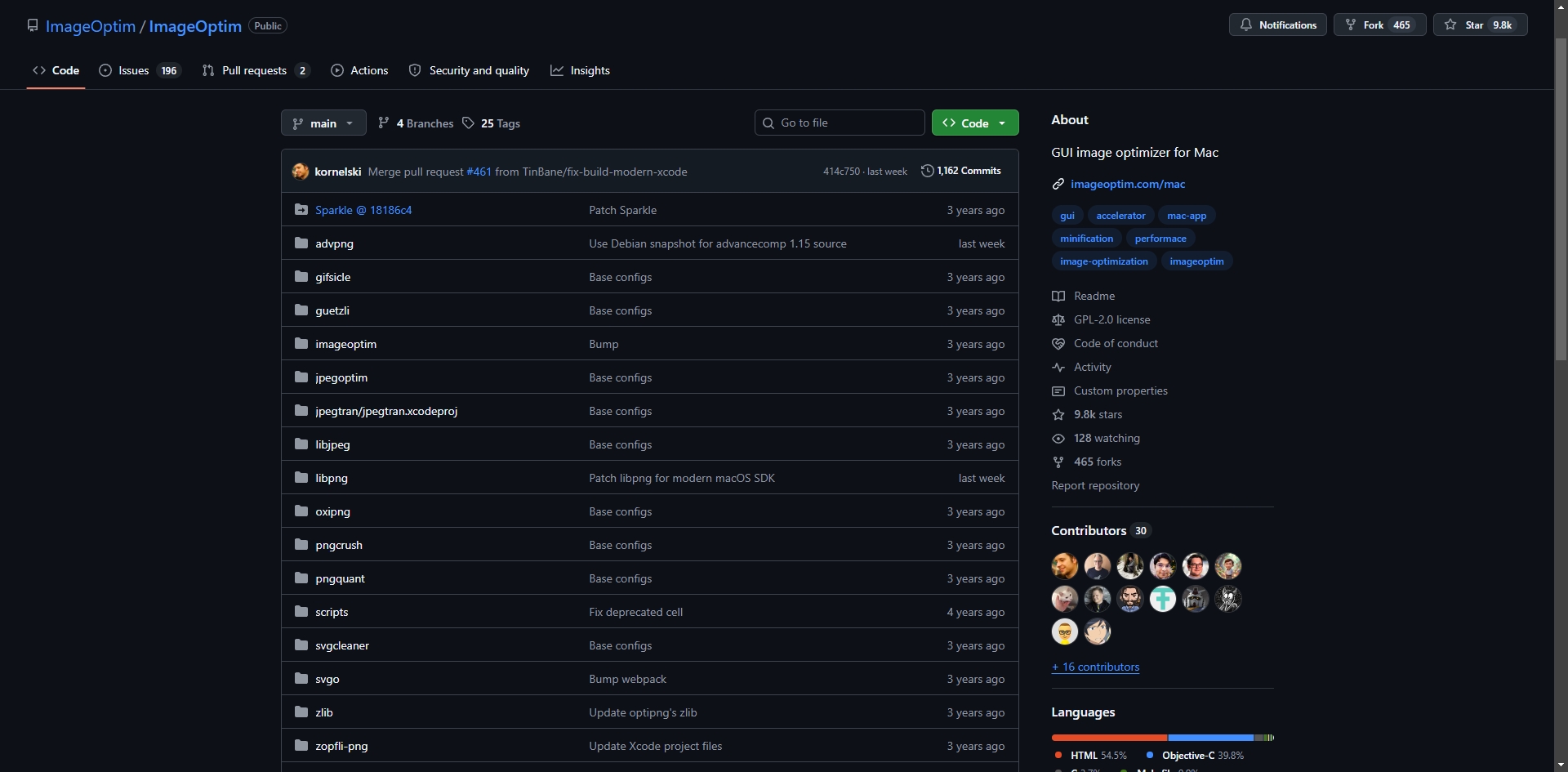This screenshot has width=1568, height=772.
Task: Click the branch icon next to 4 Branches
Action: (x=384, y=123)
